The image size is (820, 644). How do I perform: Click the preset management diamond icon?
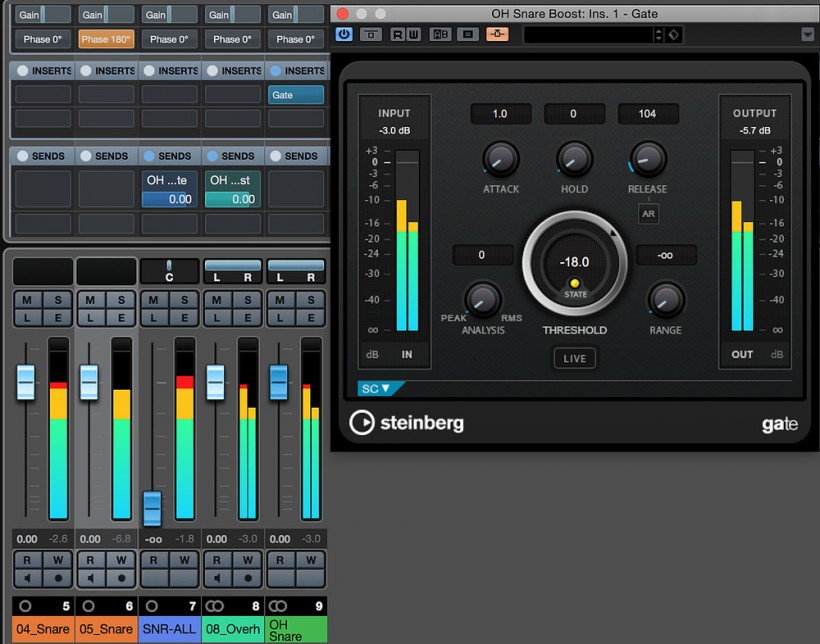(674, 35)
